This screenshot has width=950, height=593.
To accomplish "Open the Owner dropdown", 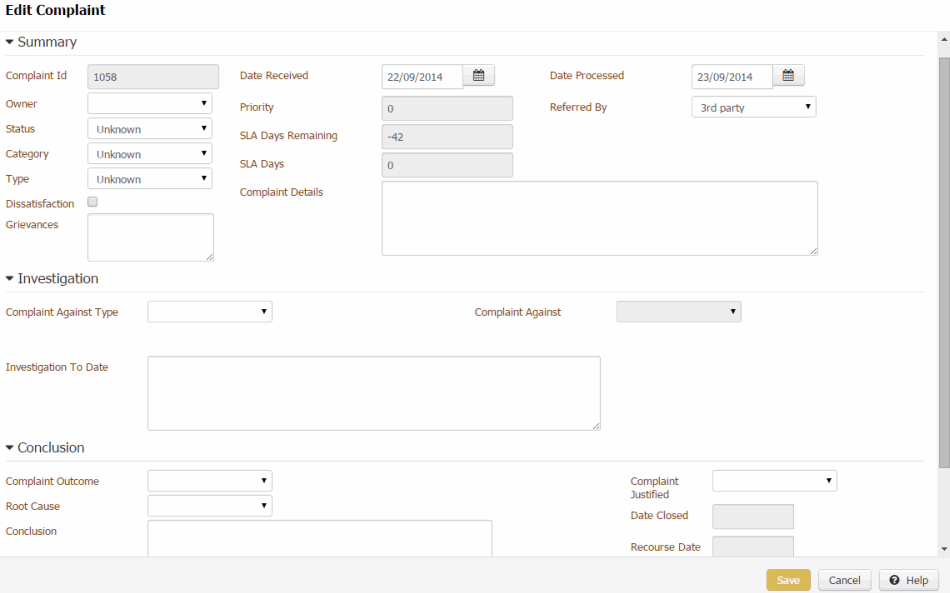I will click(148, 103).
